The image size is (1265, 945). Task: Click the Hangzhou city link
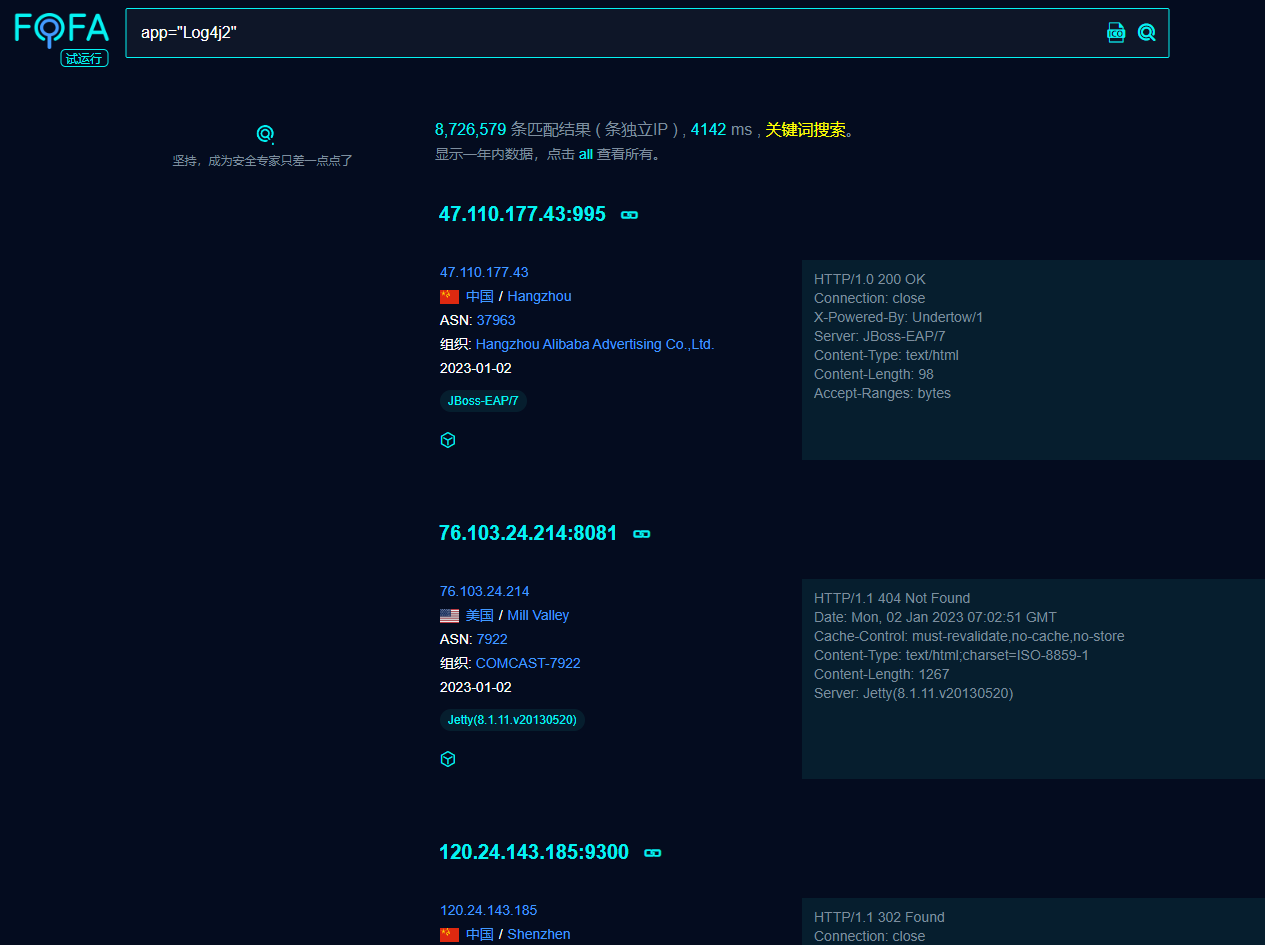[x=539, y=296]
